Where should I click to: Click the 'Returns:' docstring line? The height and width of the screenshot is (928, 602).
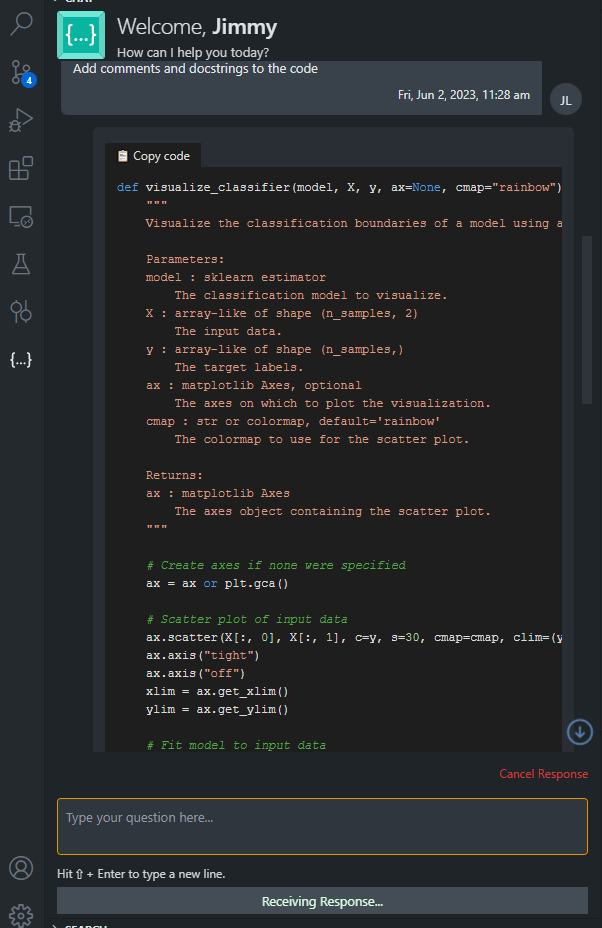pyautogui.click(x=174, y=475)
